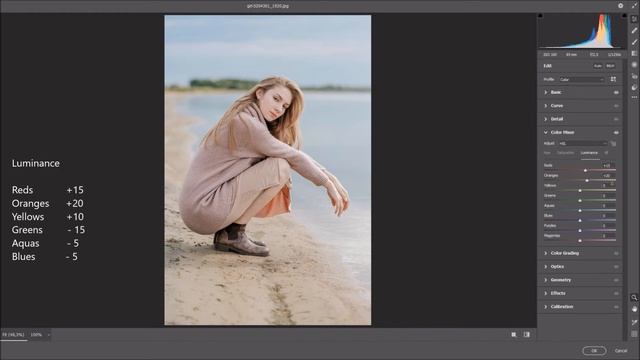This screenshot has width=640, height=360.
Task: Open the profile browser grid icon
Action: click(613, 79)
